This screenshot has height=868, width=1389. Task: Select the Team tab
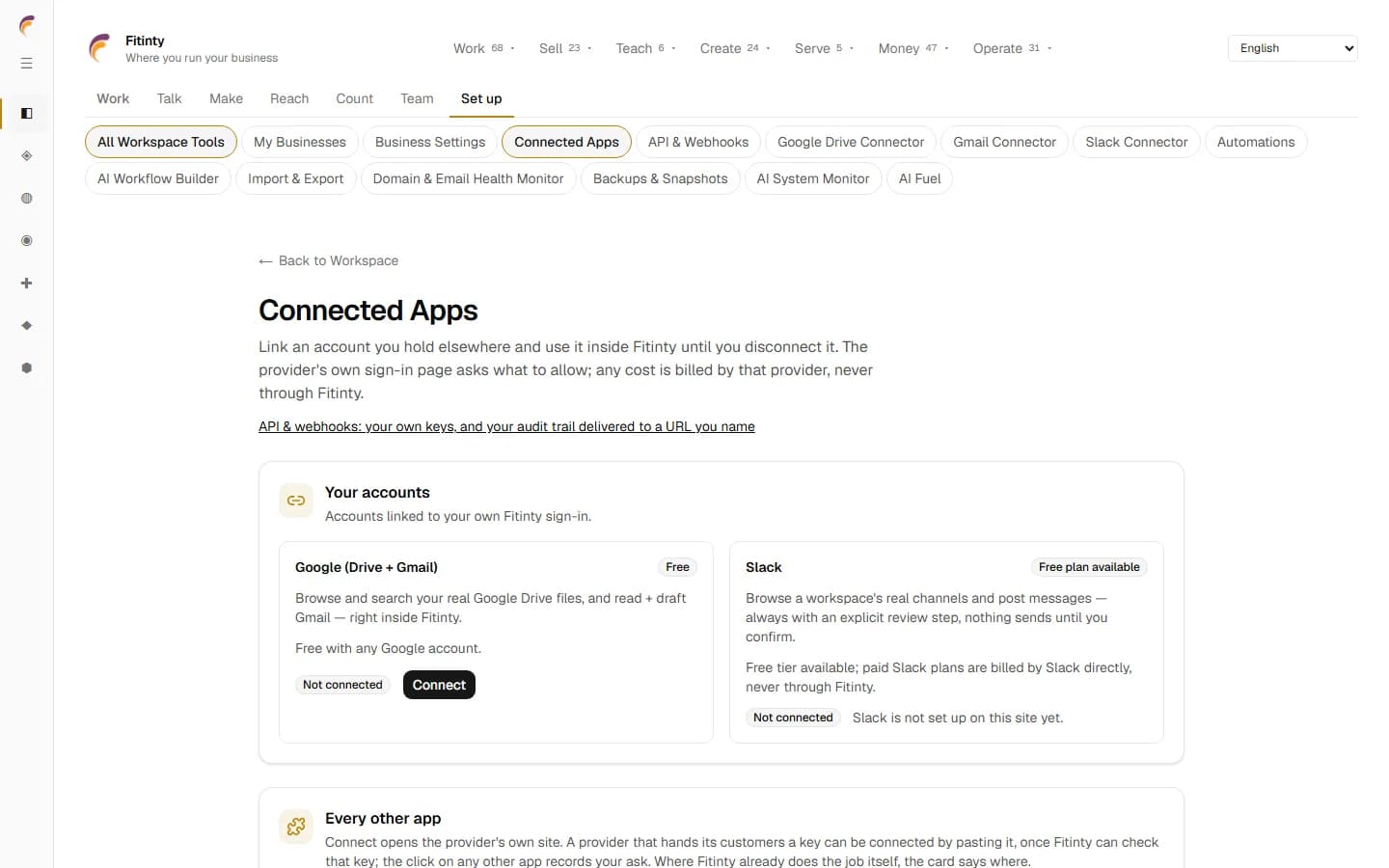point(417,98)
